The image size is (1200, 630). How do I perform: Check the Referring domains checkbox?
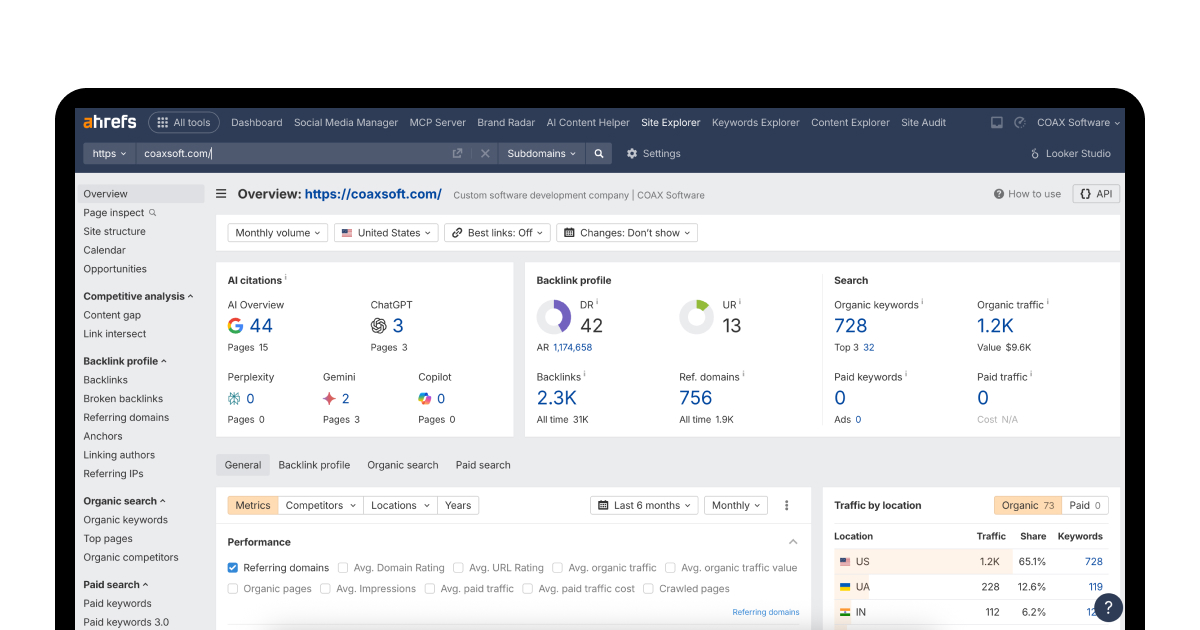(x=233, y=568)
